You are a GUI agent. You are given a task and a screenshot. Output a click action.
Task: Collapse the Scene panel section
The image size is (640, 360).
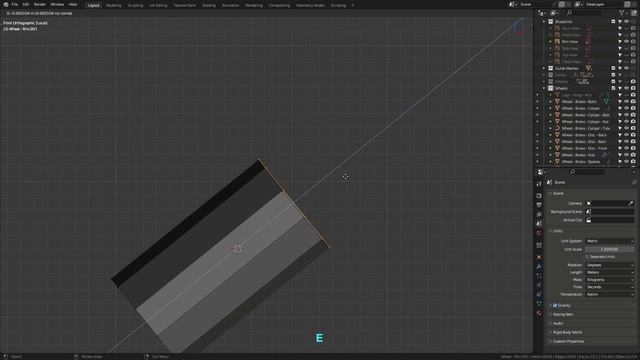[x=551, y=193]
